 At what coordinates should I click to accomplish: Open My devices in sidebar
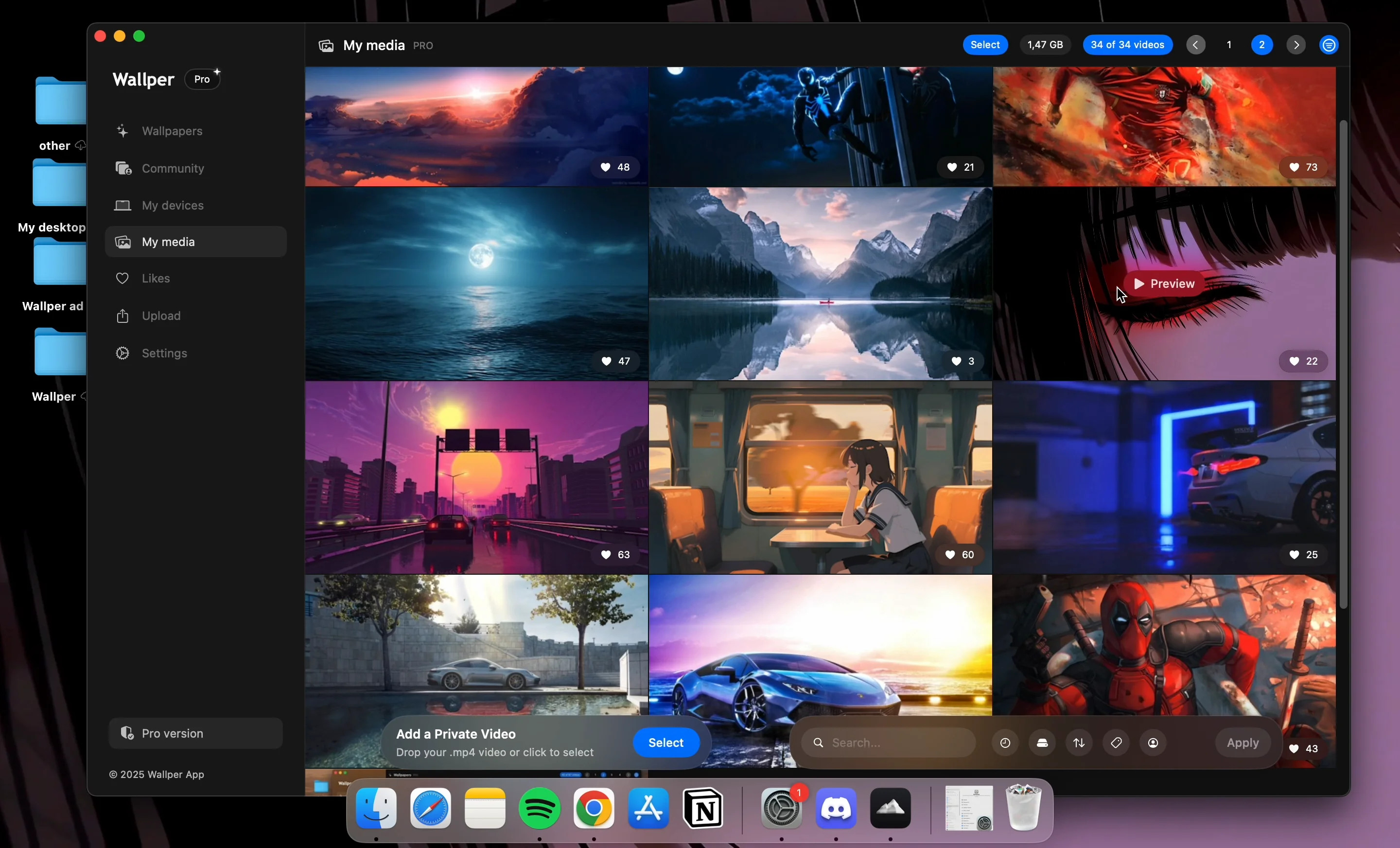tap(196, 205)
